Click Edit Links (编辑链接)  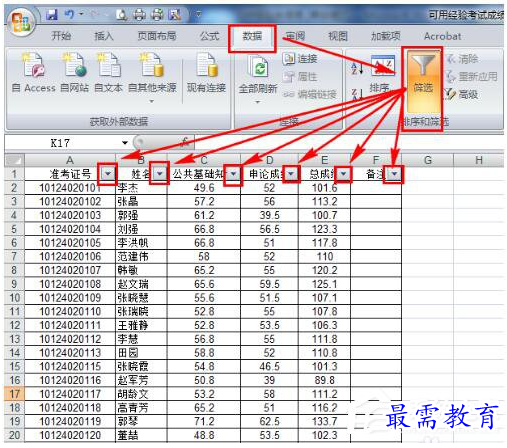310,95
